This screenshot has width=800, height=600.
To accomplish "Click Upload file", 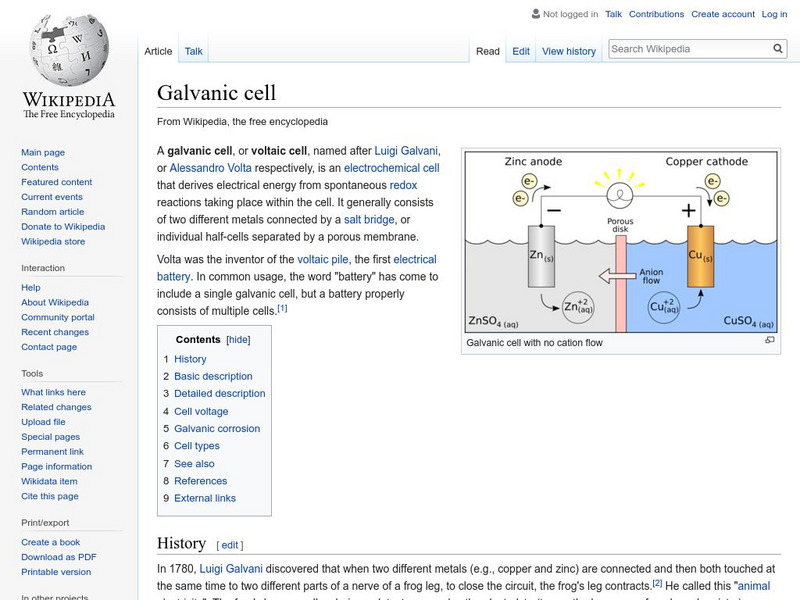I will (43, 421).
